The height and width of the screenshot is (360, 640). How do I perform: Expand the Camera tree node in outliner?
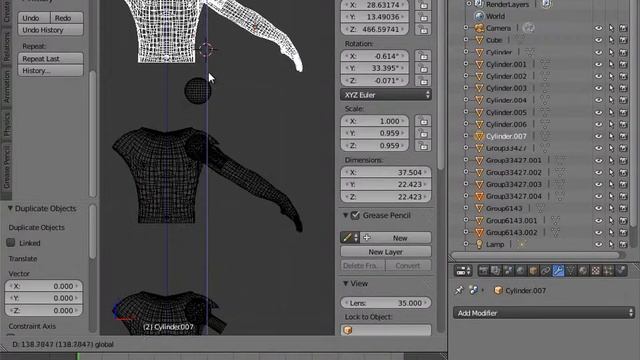click(x=466, y=28)
